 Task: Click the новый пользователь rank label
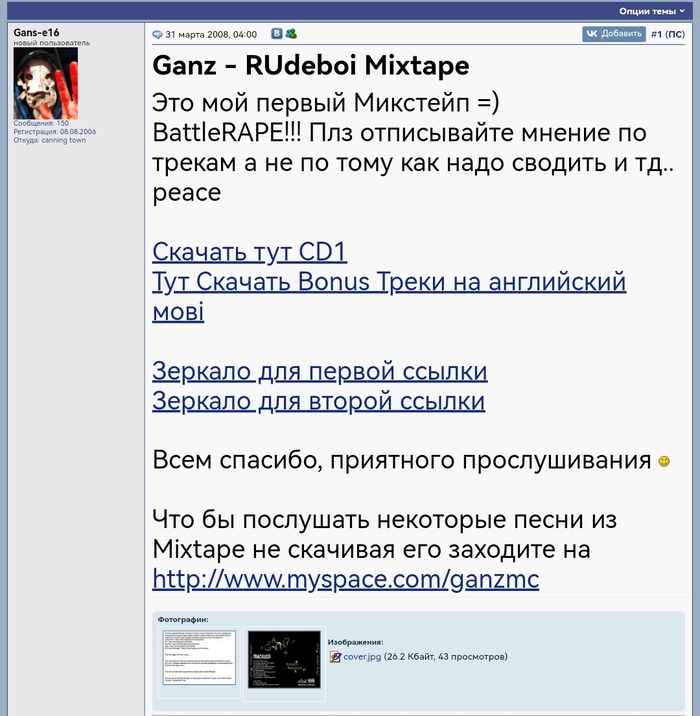pos(52,43)
